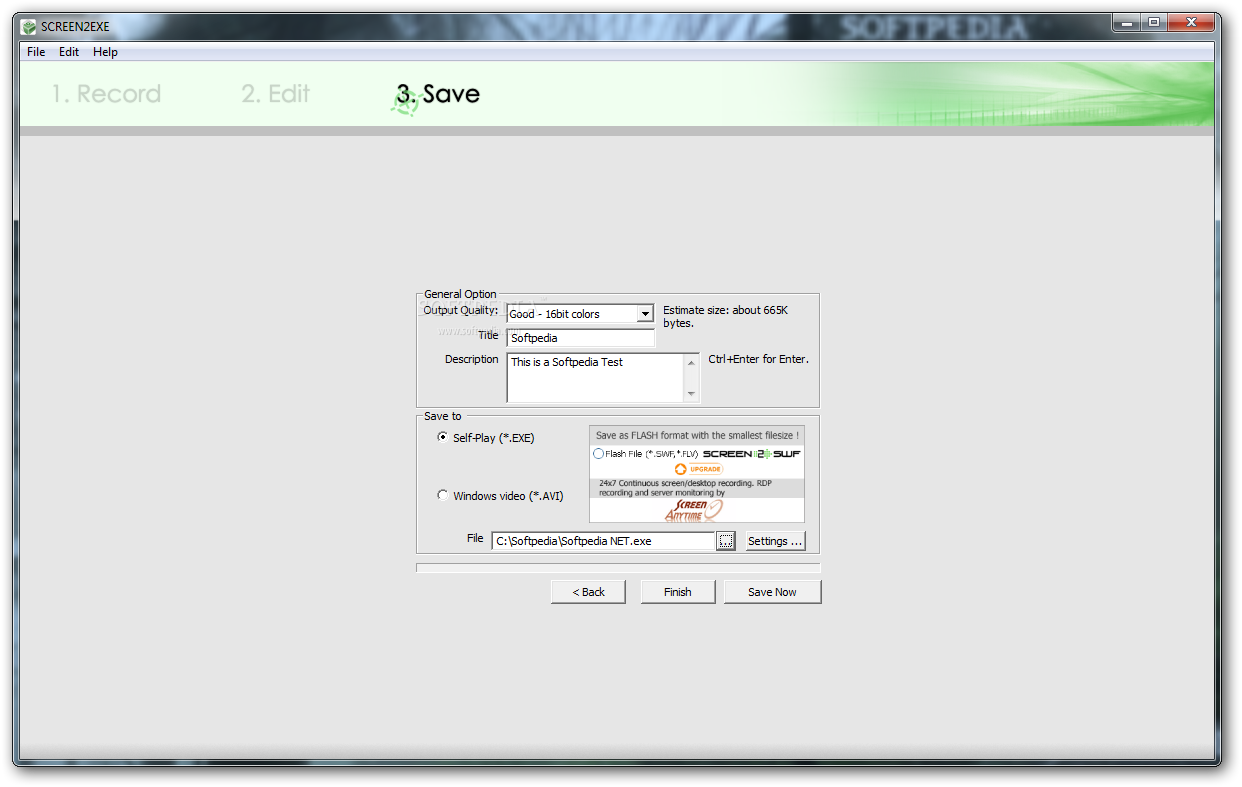Click the File path input field
Image resolution: width=1242 pixels, height=787 pixels.
(603, 541)
